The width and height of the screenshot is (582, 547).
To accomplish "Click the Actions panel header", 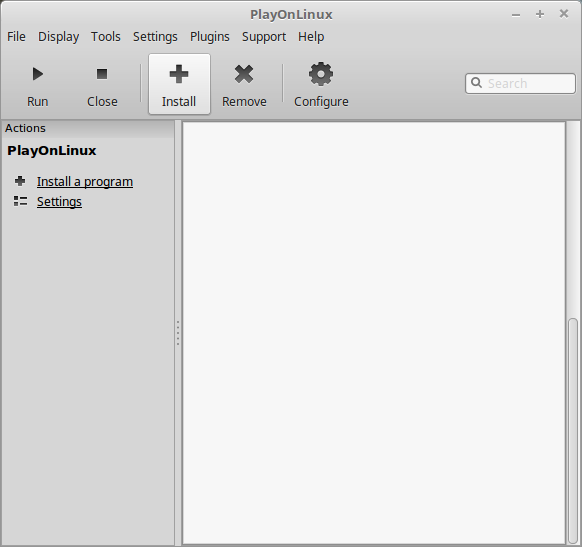I will (x=88, y=128).
